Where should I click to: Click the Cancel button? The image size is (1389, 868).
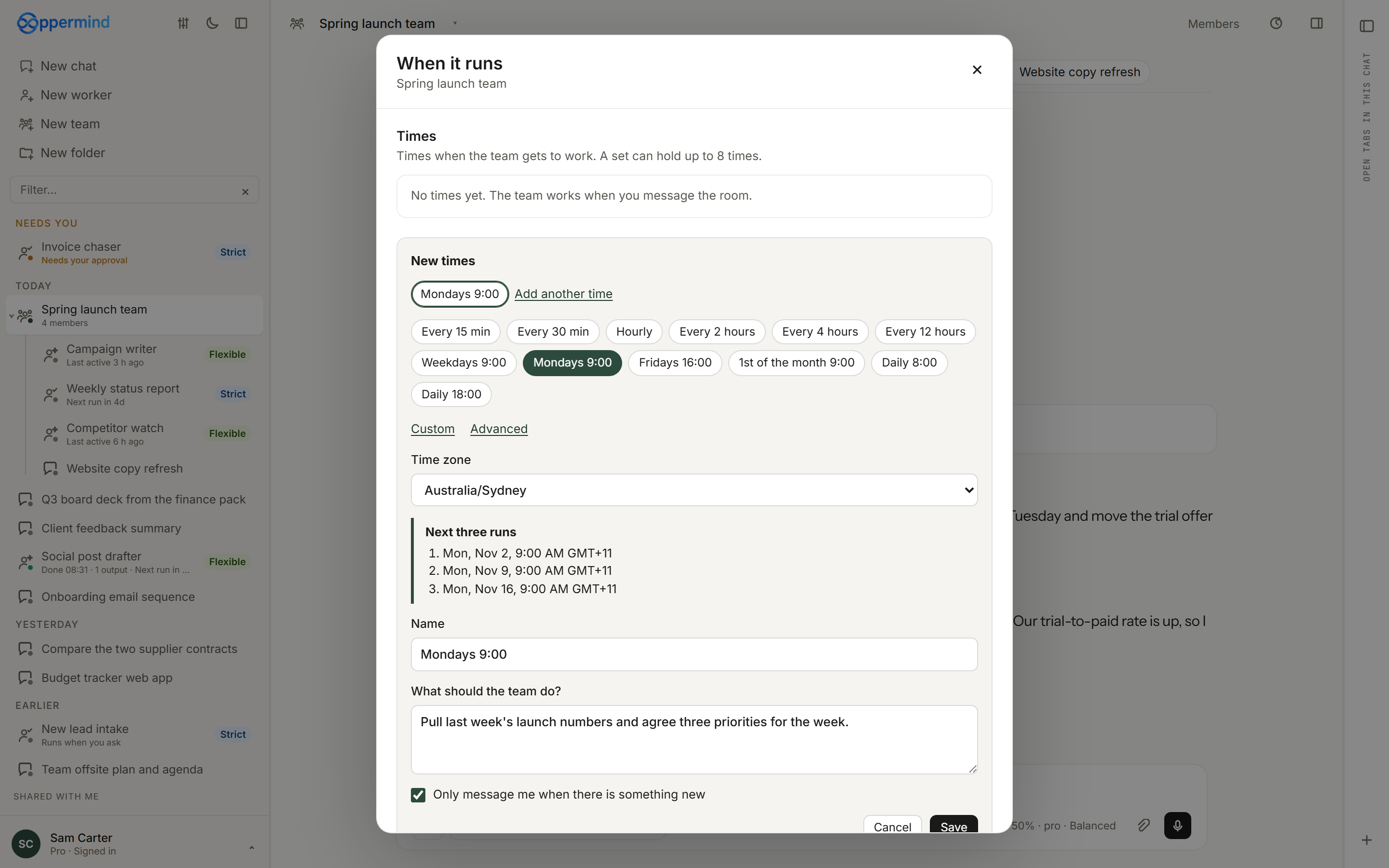pyautogui.click(x=892, y=825)
